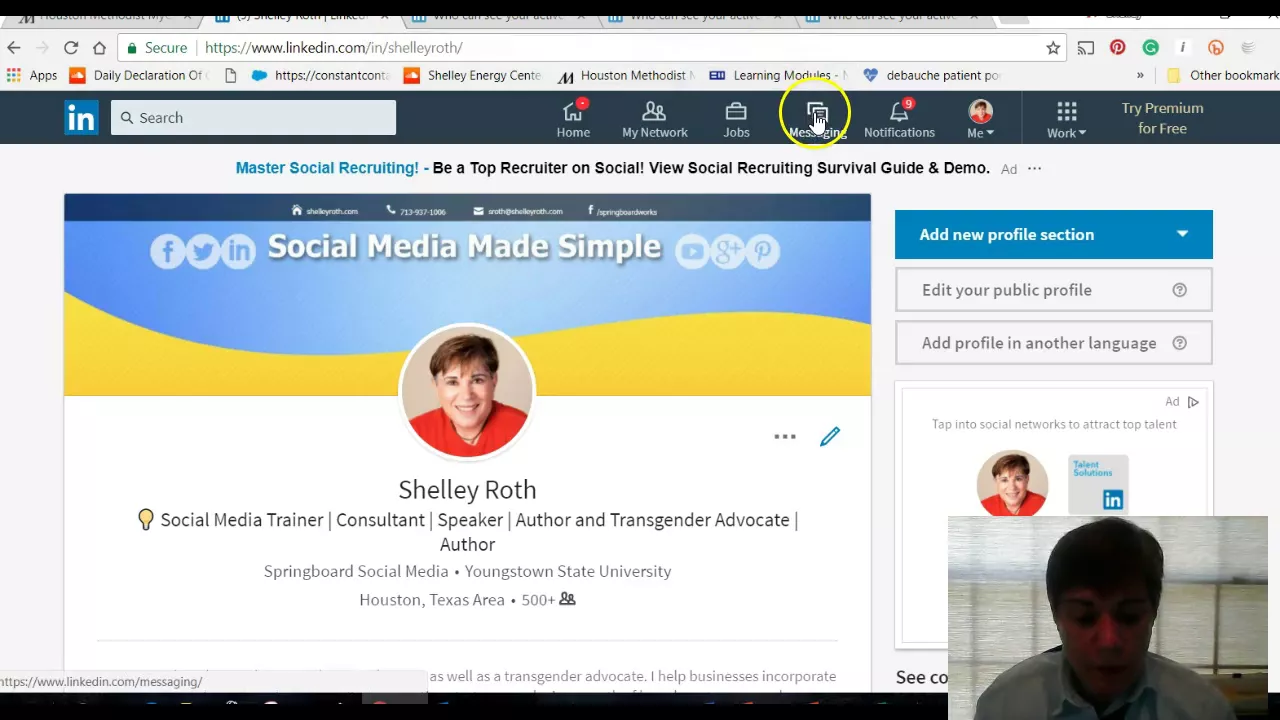
Task: Click 'Houston, Texas Area' location text
Action: pyautogui.click(x=432, y=600)
